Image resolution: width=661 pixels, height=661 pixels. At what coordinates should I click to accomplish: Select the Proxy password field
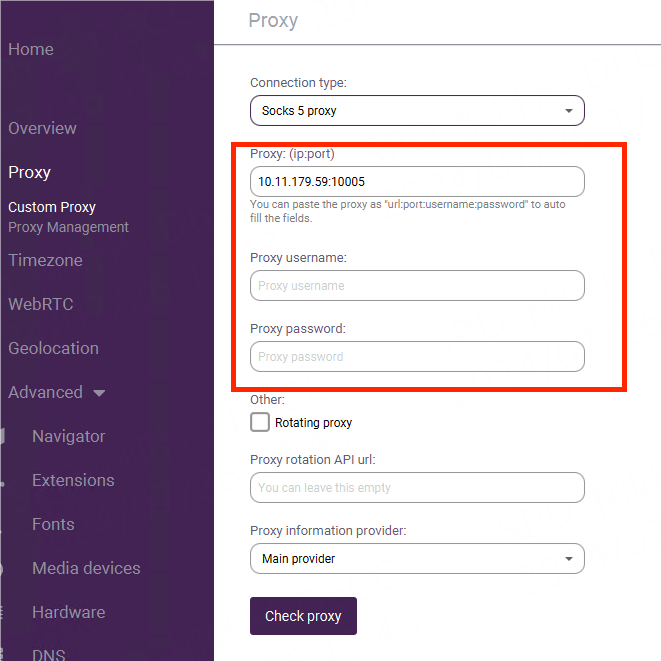coord(416,357)
